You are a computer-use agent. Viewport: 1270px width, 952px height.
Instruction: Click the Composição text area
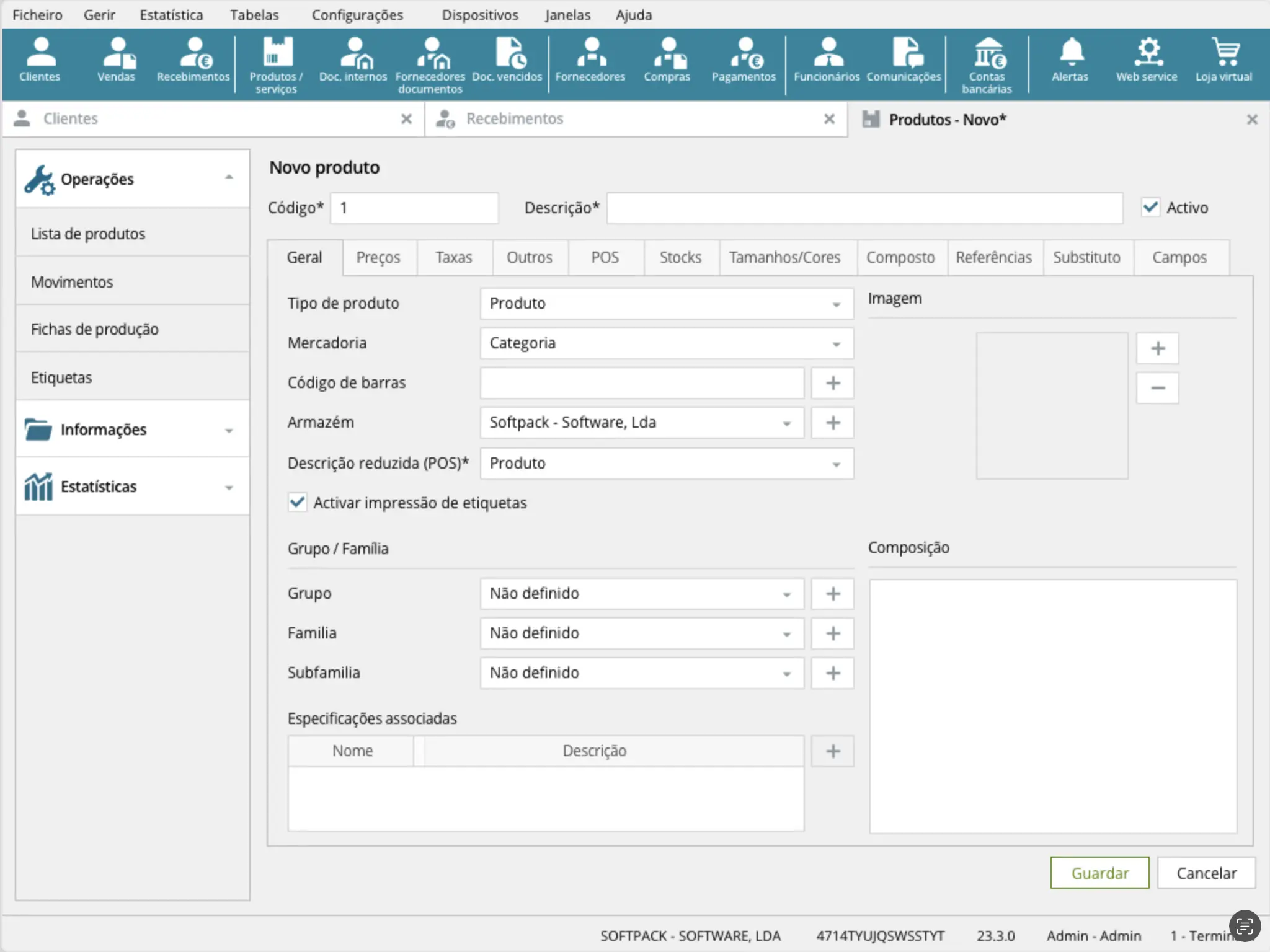[x=1053, y=707]
